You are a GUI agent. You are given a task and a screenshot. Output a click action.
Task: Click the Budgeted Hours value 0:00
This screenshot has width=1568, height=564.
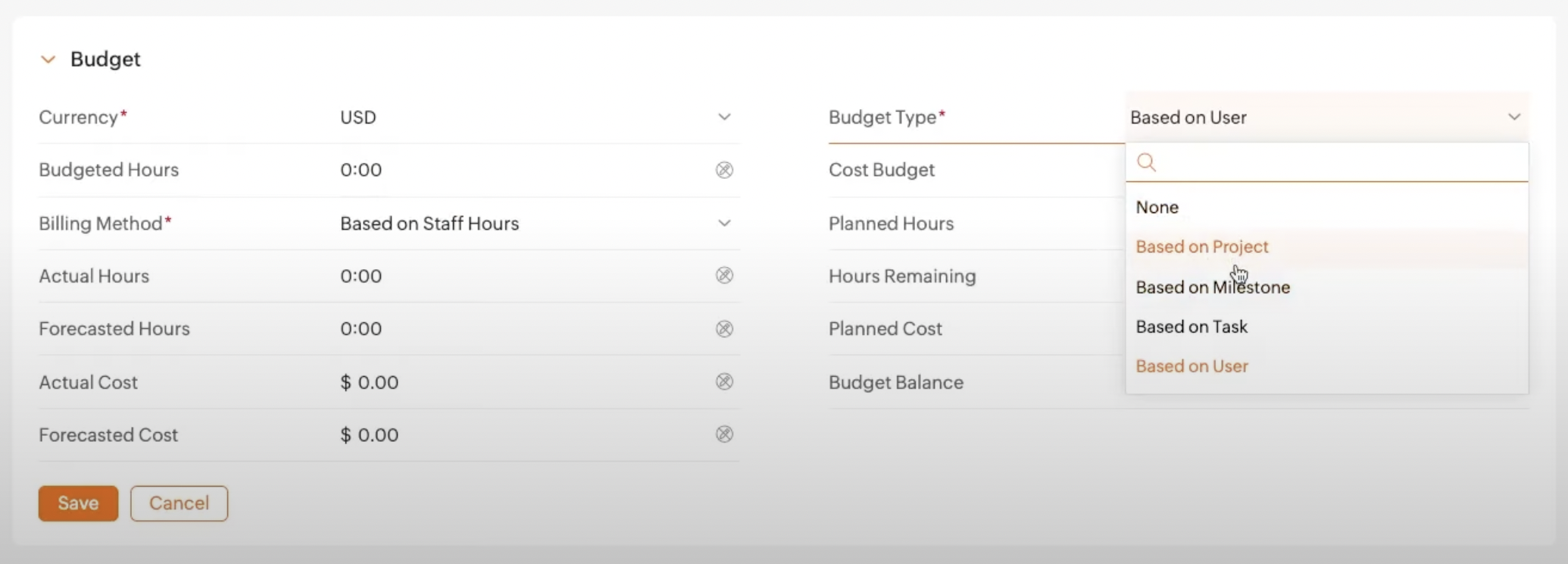(361, 170)
